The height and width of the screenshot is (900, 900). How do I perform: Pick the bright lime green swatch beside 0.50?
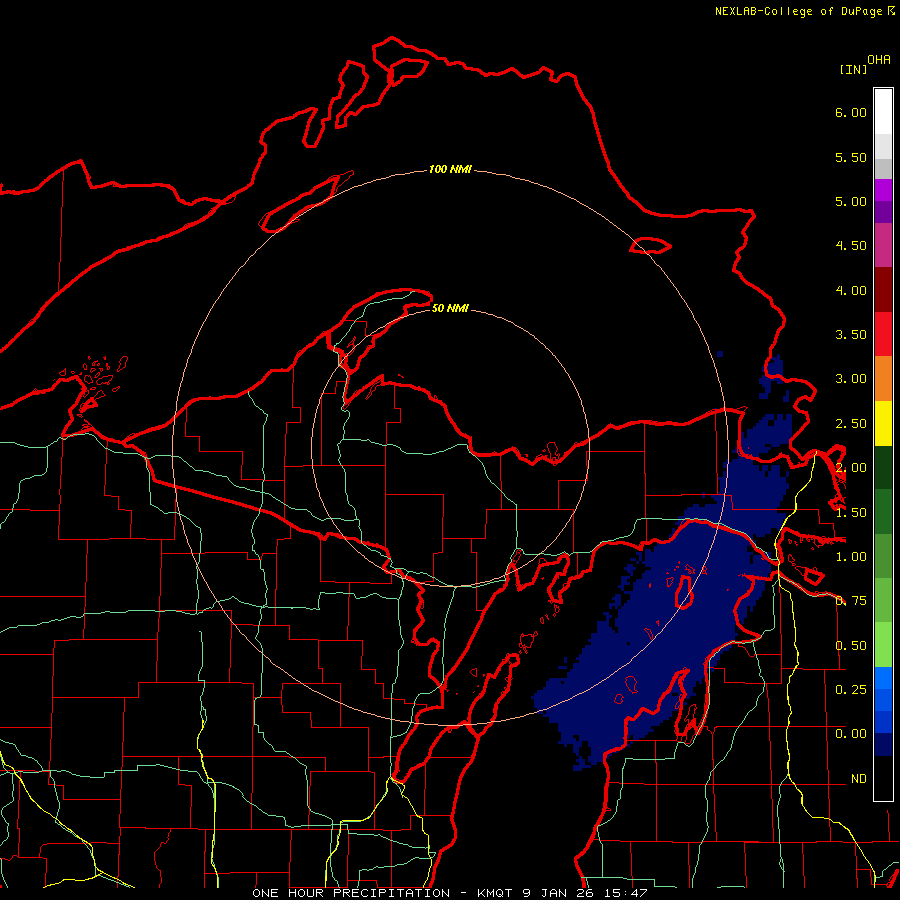pos(883,645)
